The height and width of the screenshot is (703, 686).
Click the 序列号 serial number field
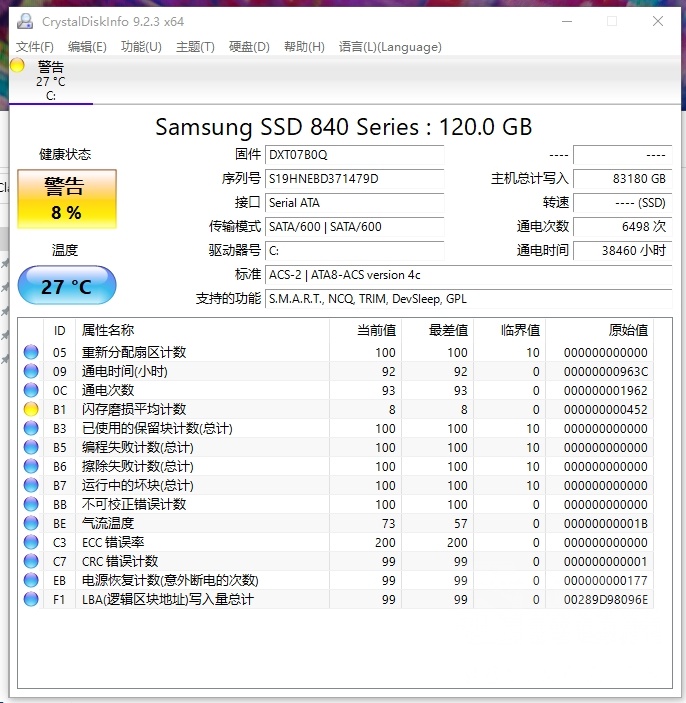(x=354, y=178)
